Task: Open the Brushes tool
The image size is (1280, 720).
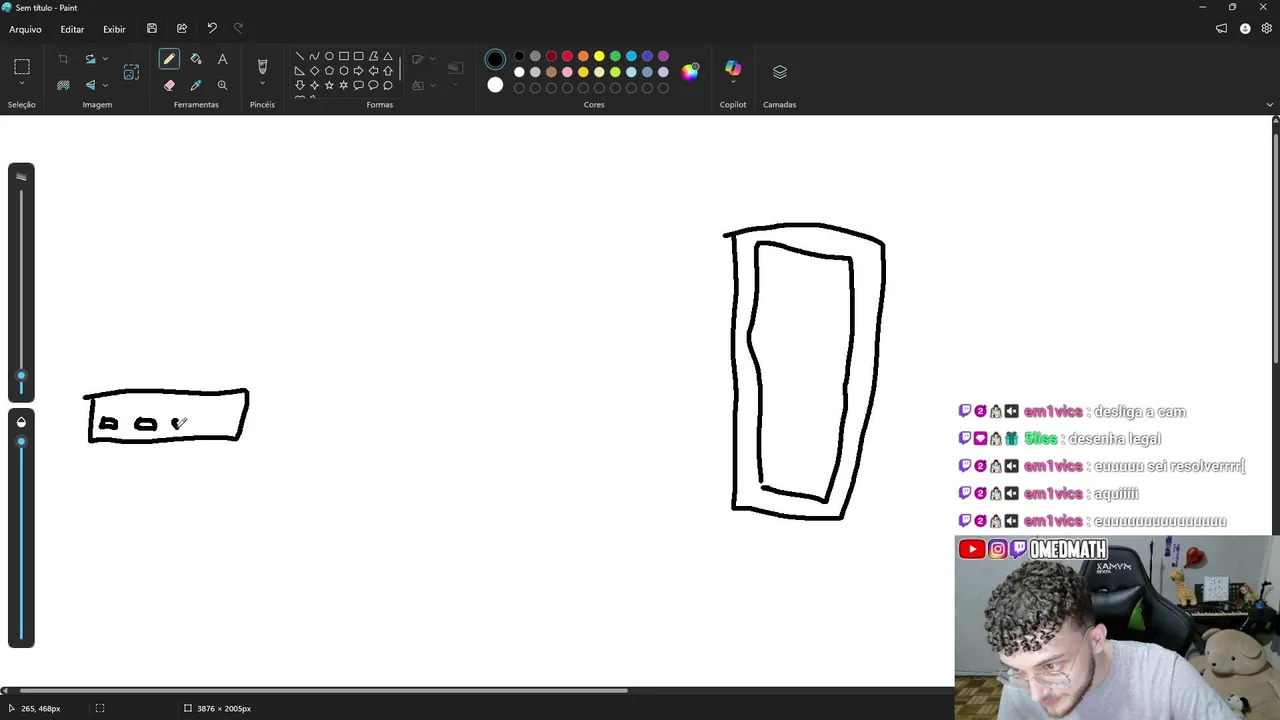Action: [x=262, y=66]
